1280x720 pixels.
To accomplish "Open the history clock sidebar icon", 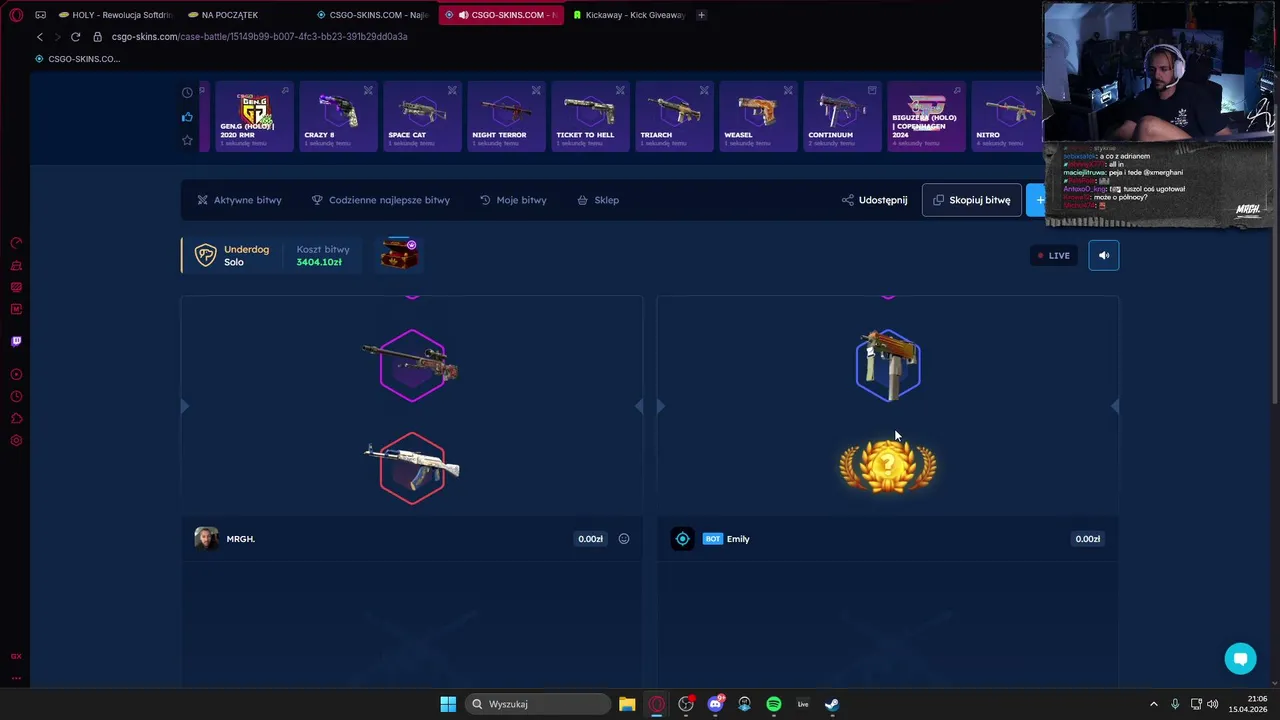I will 16,397.
